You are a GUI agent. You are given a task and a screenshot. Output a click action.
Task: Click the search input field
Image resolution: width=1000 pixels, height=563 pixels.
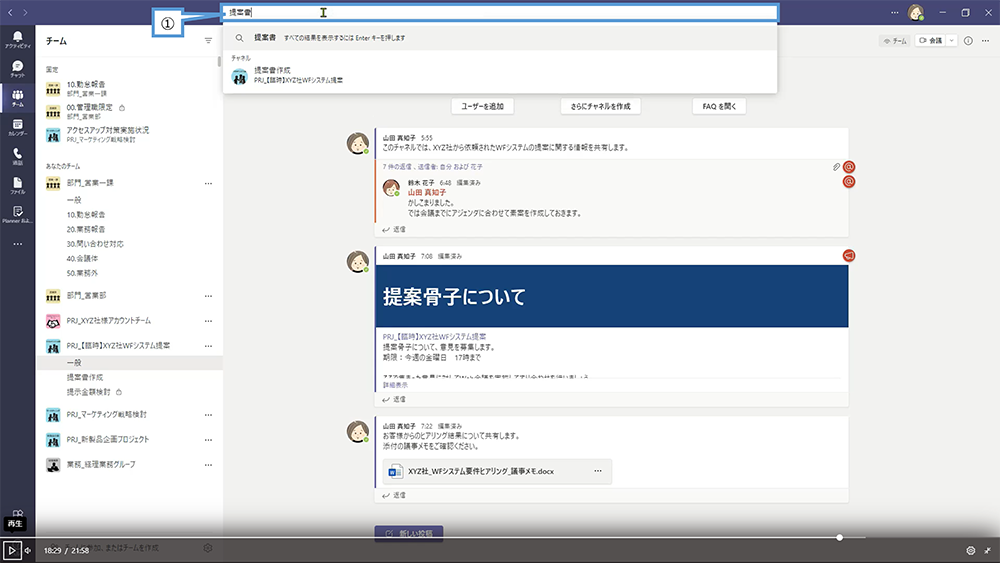click(499, 12)
